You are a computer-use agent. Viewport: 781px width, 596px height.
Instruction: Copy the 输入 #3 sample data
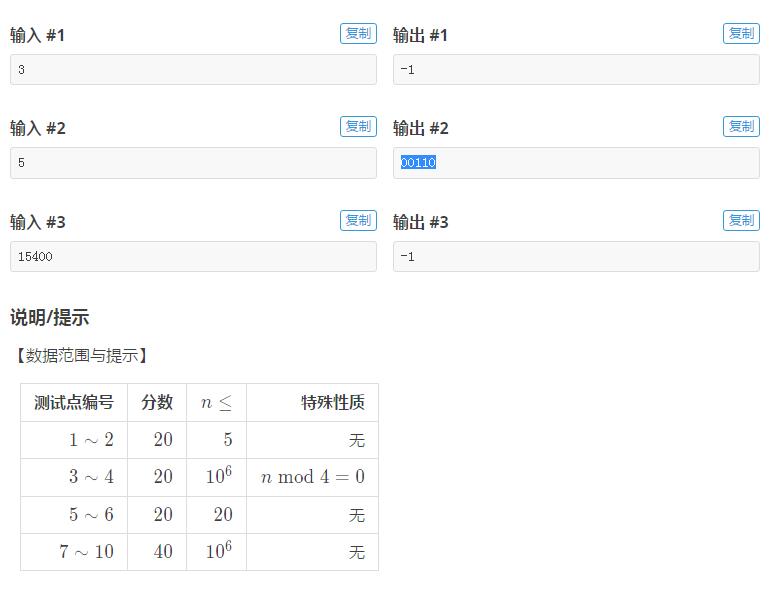pyautogui.click(x=357, y=220)
